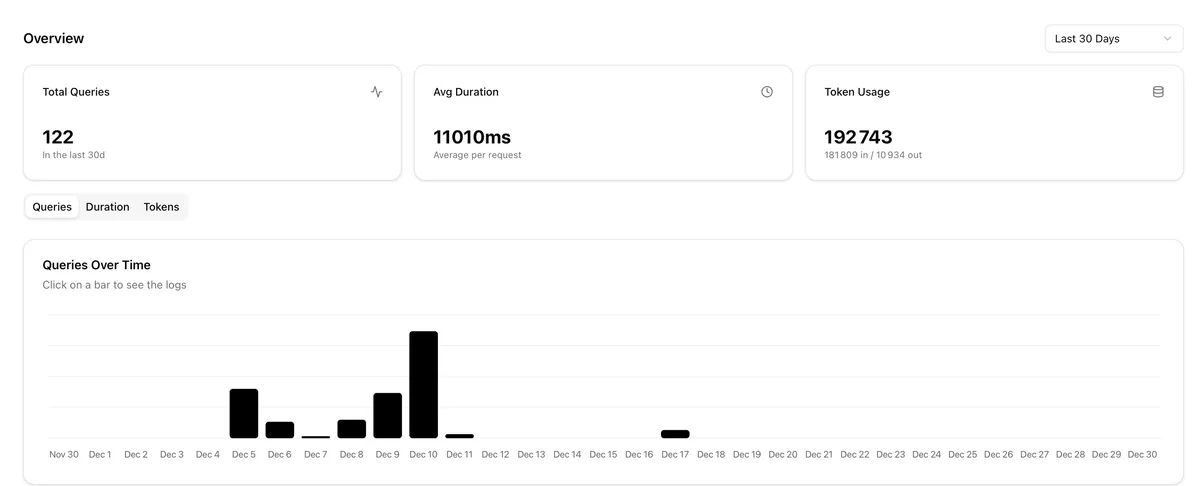1200x486 pixels.
Task: Select the Dec 17 queries bar
Action: (675, 434)
